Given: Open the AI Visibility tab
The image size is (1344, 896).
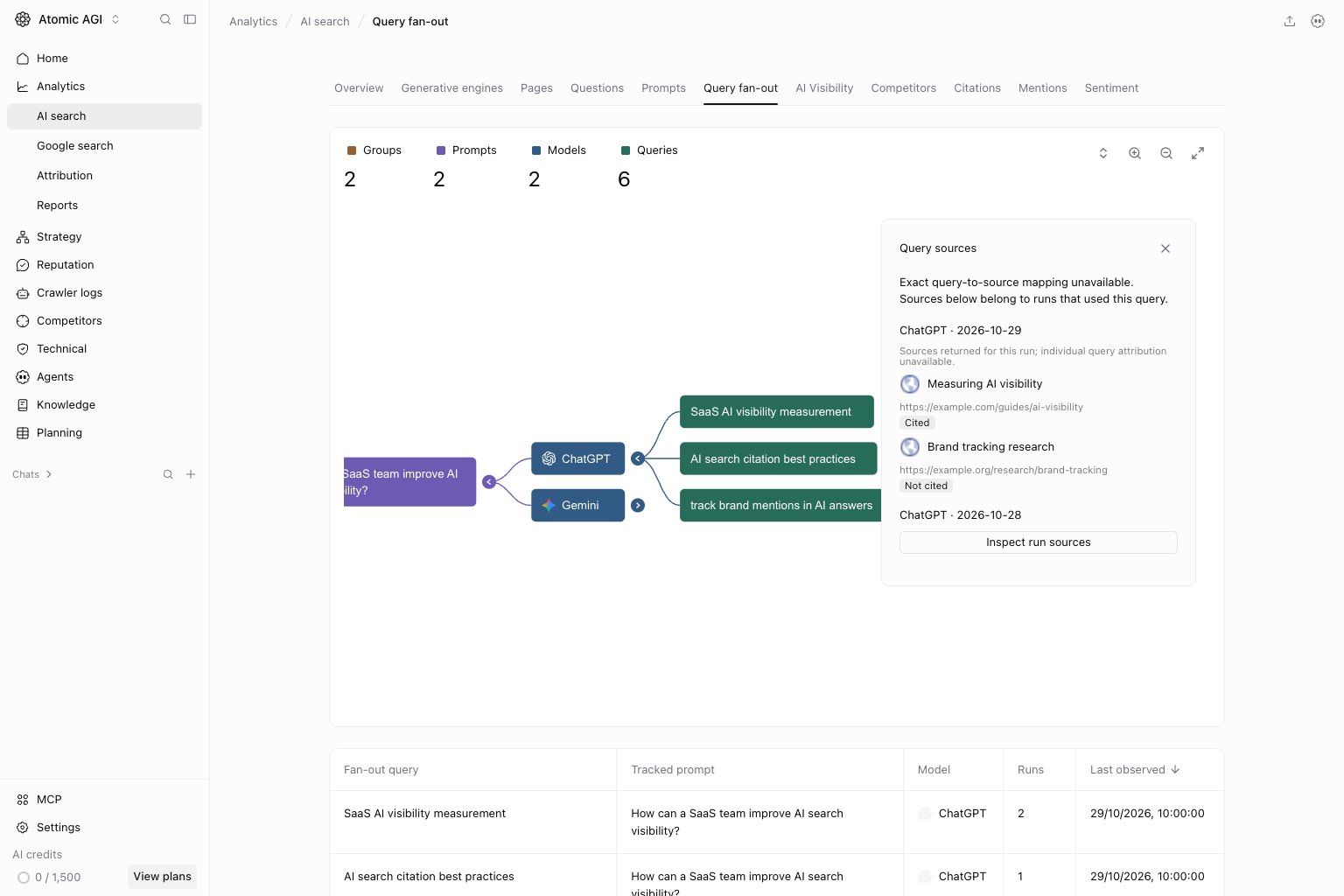Looking at the screenshot, I should coord(824,88).
